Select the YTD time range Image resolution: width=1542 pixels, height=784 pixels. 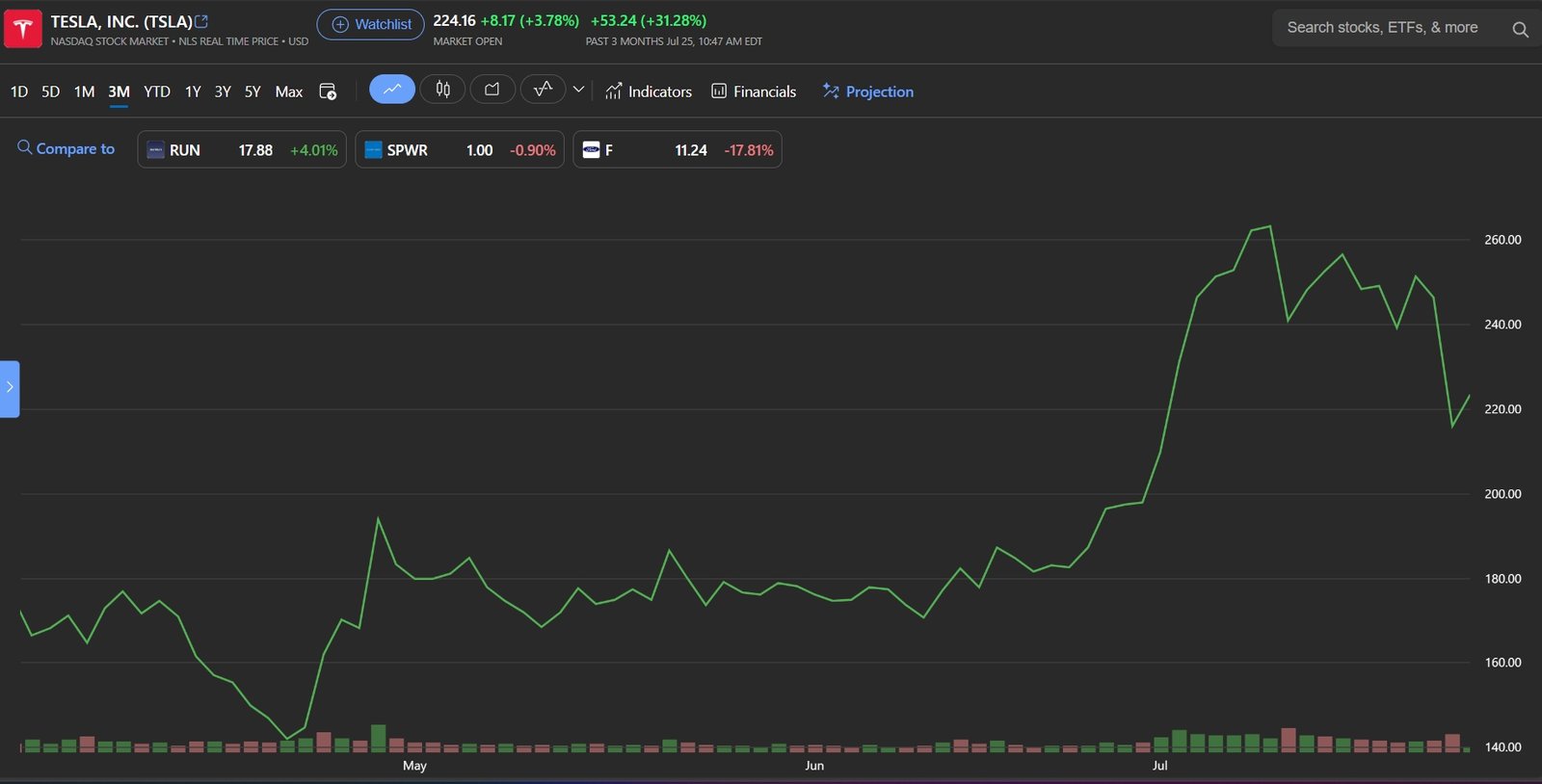157,91
